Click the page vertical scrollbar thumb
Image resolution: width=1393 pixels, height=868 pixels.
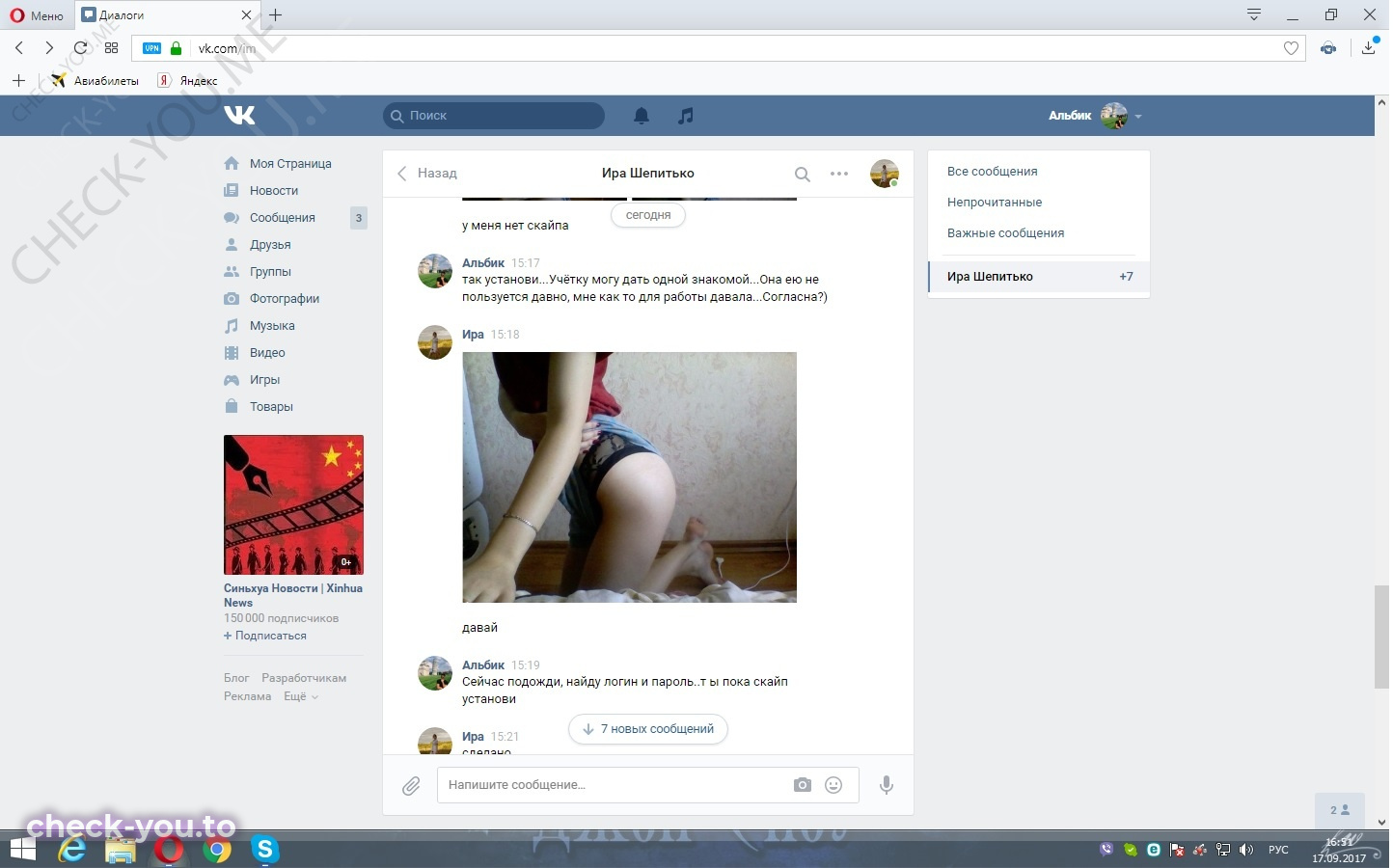tap(1381, 637)
